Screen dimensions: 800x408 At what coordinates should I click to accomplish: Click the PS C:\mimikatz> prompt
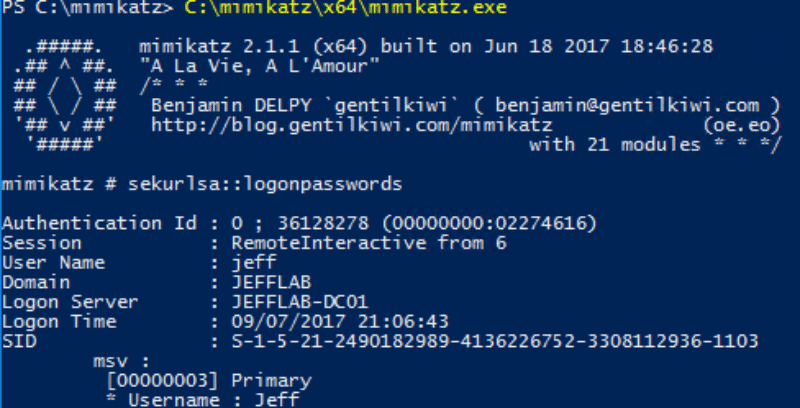pos(76,9)
